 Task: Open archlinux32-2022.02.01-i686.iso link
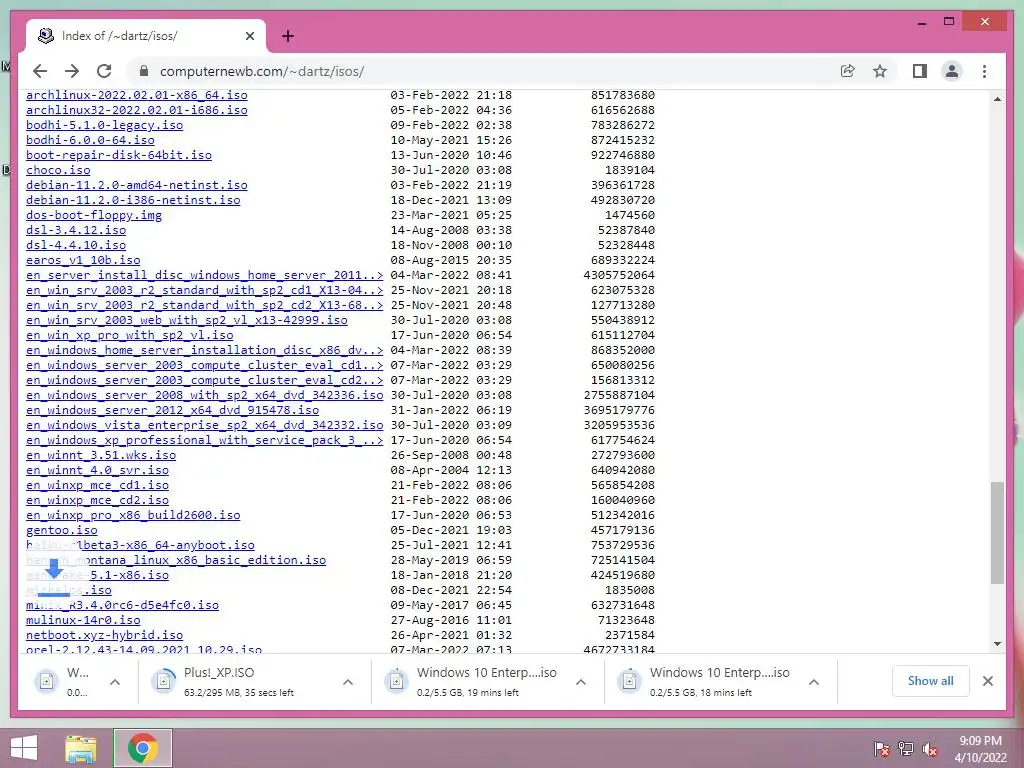[x=136, y=110]
